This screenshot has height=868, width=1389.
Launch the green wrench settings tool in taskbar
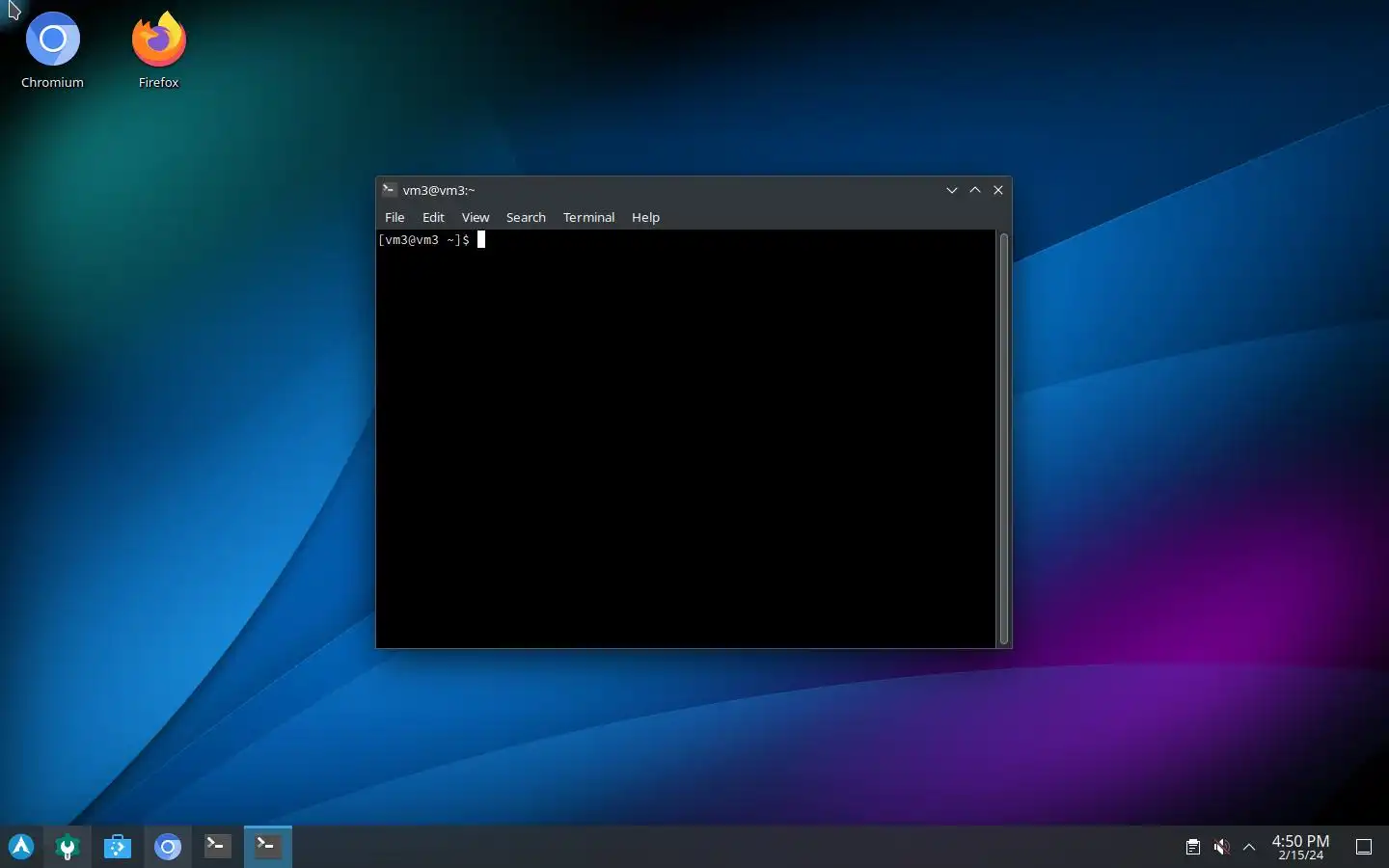pyautogui.click(x=68, y=847)
